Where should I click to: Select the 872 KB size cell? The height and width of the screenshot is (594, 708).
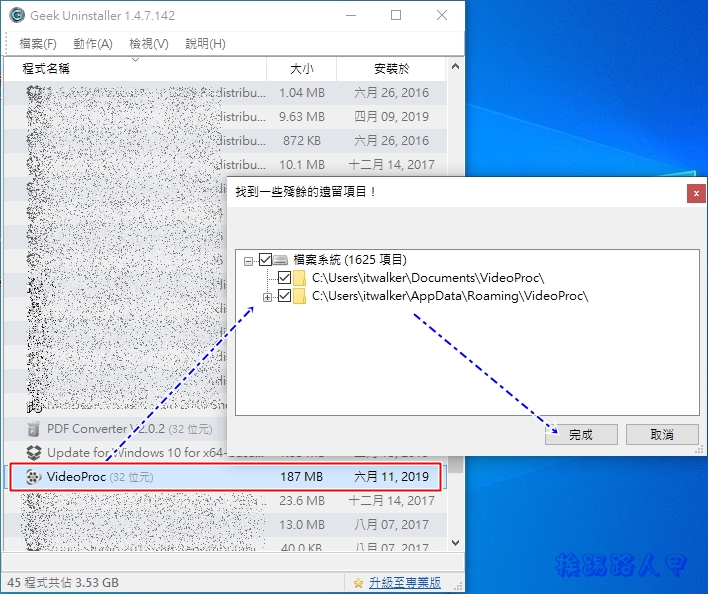[302, 141]
